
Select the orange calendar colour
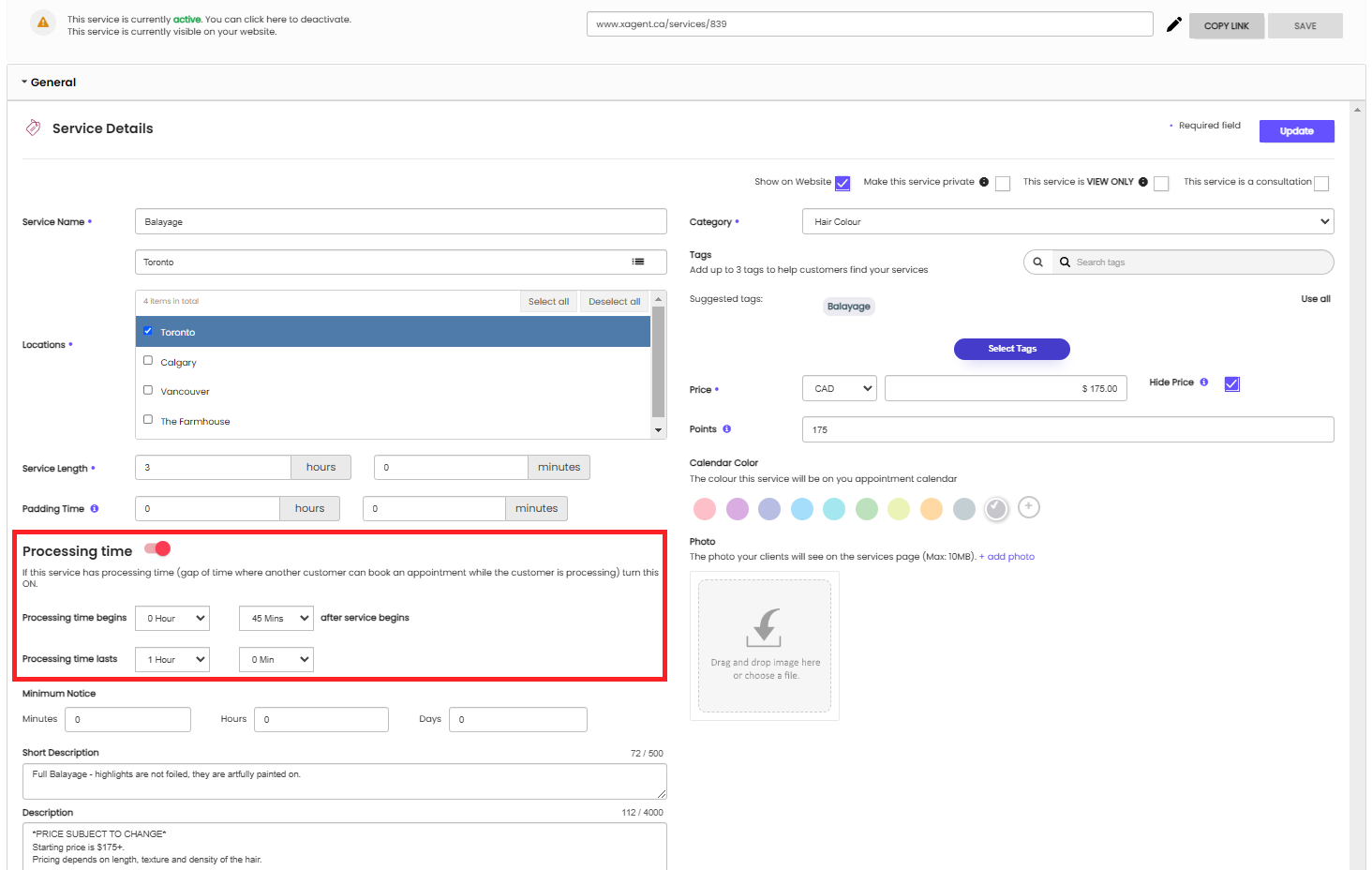click(x=932, y=509)
